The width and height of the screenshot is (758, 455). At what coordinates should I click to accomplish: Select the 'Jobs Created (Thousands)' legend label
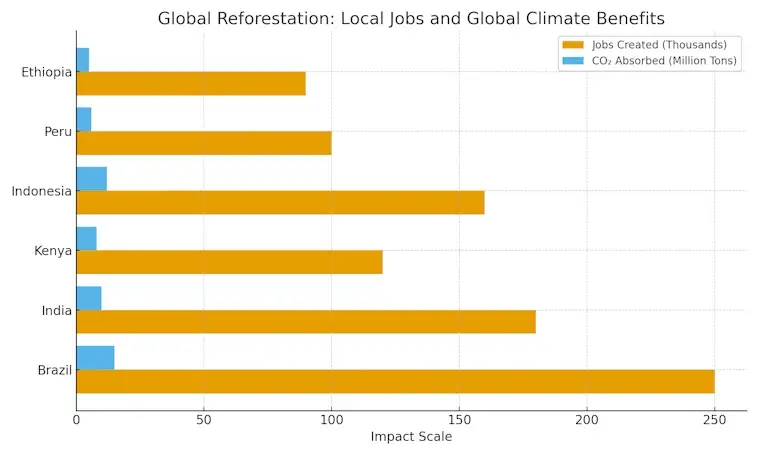659,45
